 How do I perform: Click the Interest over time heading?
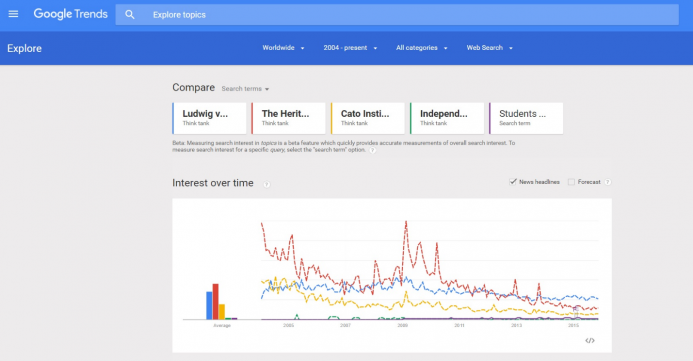pos(213,183)
